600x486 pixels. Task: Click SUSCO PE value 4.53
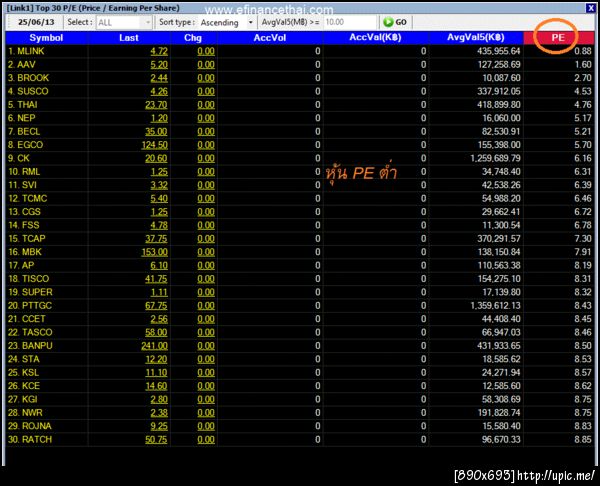click(583, 91)
